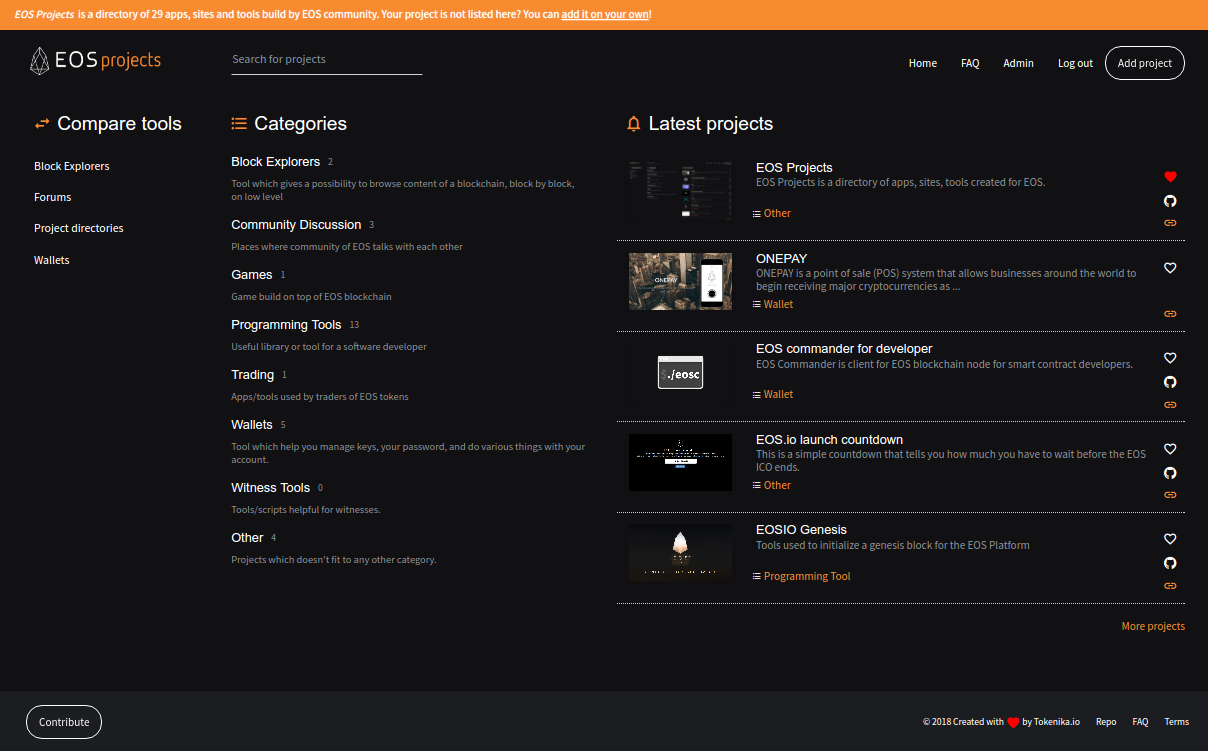Click ONEPAY thumbnail image
1208x751 pixels.
click(680, 281)
